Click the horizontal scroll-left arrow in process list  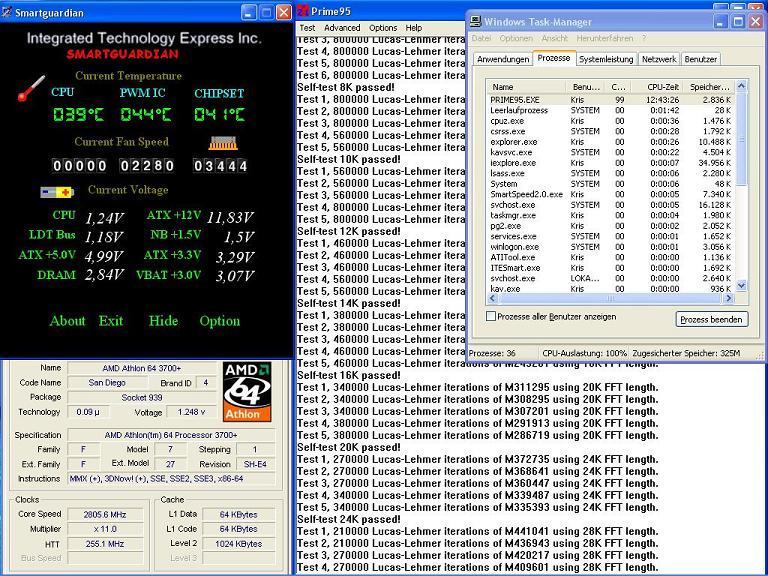point(493,298)
